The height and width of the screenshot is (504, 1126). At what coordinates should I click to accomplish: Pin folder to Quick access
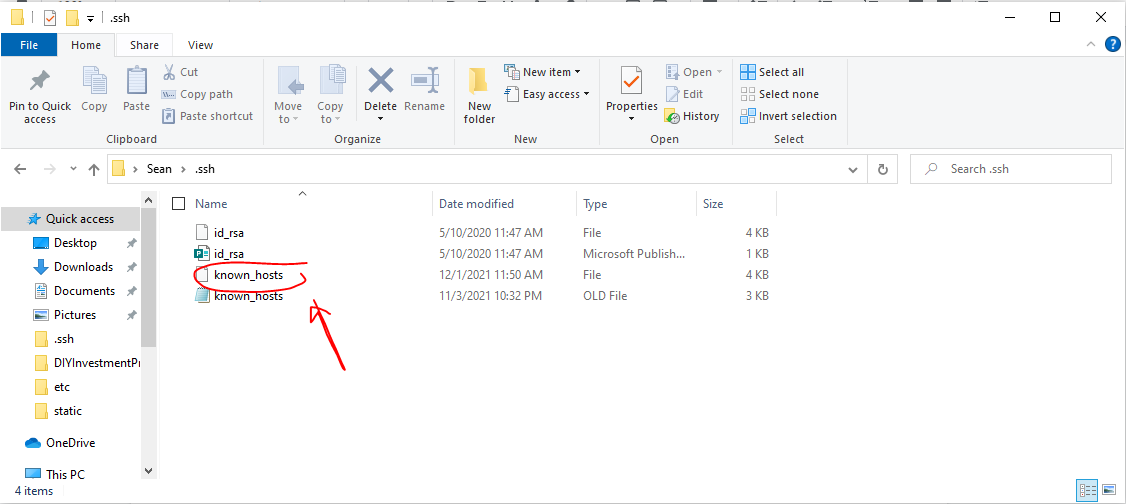pos(39,96)
